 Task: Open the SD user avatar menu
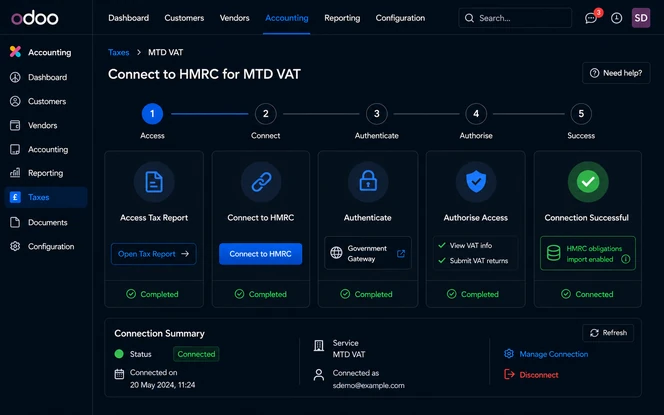click(641, 18)
